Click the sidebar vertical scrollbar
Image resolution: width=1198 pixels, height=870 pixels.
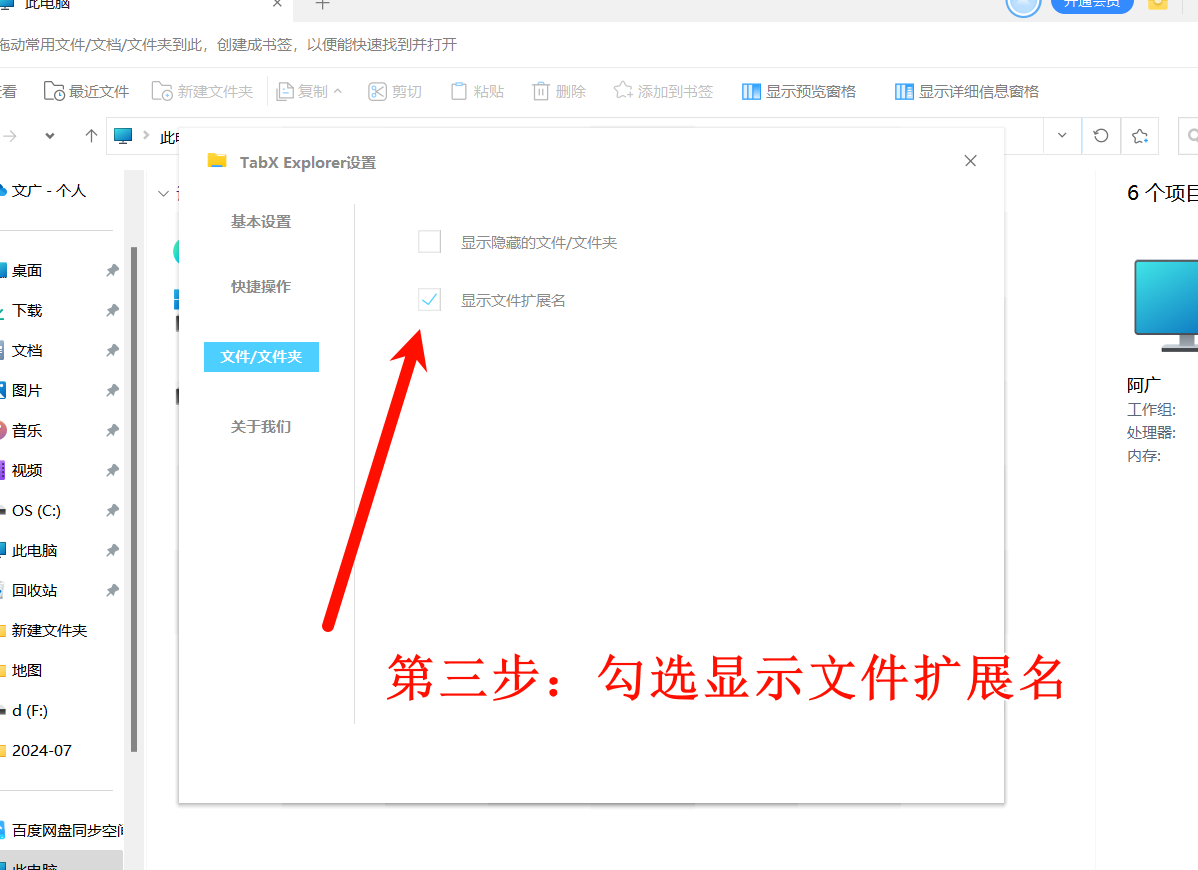tap(134, 500)
